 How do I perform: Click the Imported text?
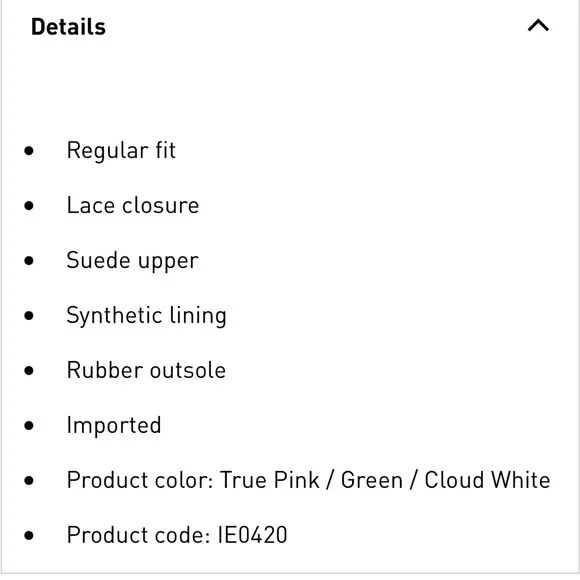(x=114, y=425)
